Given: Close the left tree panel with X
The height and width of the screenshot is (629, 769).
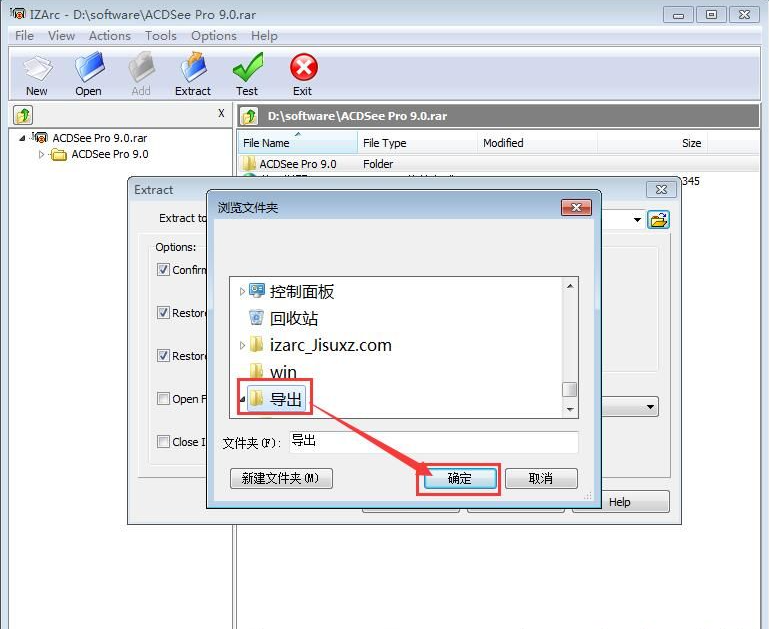Looking at the screenshot, I should point(221,113).
